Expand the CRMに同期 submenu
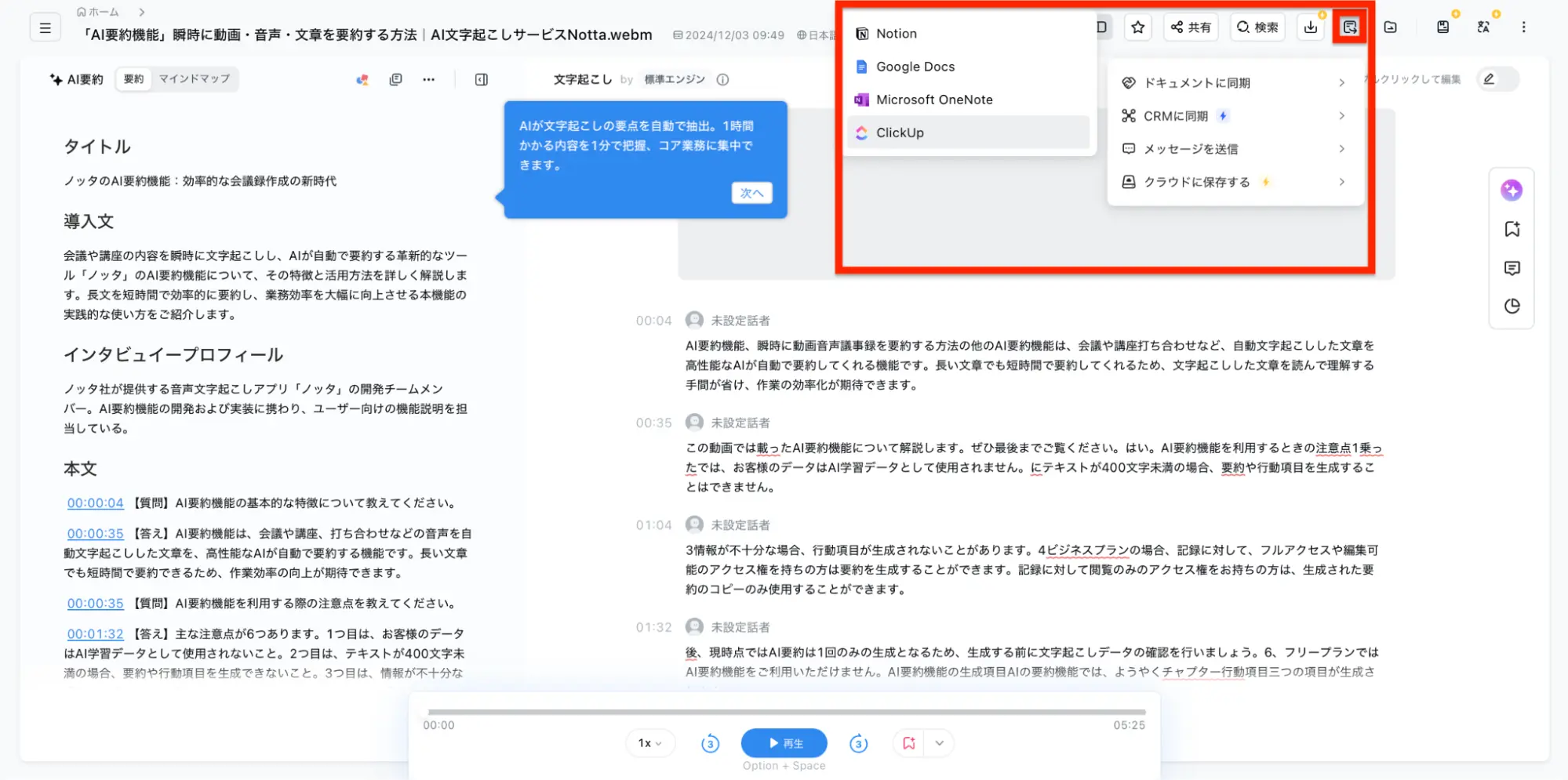Image resolution: width=1568 pixels, height=780 pixels. (x=1235, y=116)
